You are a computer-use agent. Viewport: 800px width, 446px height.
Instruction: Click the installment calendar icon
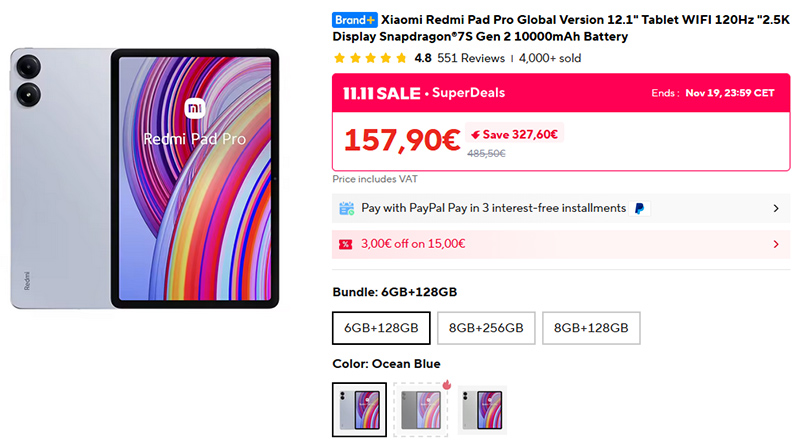coord(346,209)
